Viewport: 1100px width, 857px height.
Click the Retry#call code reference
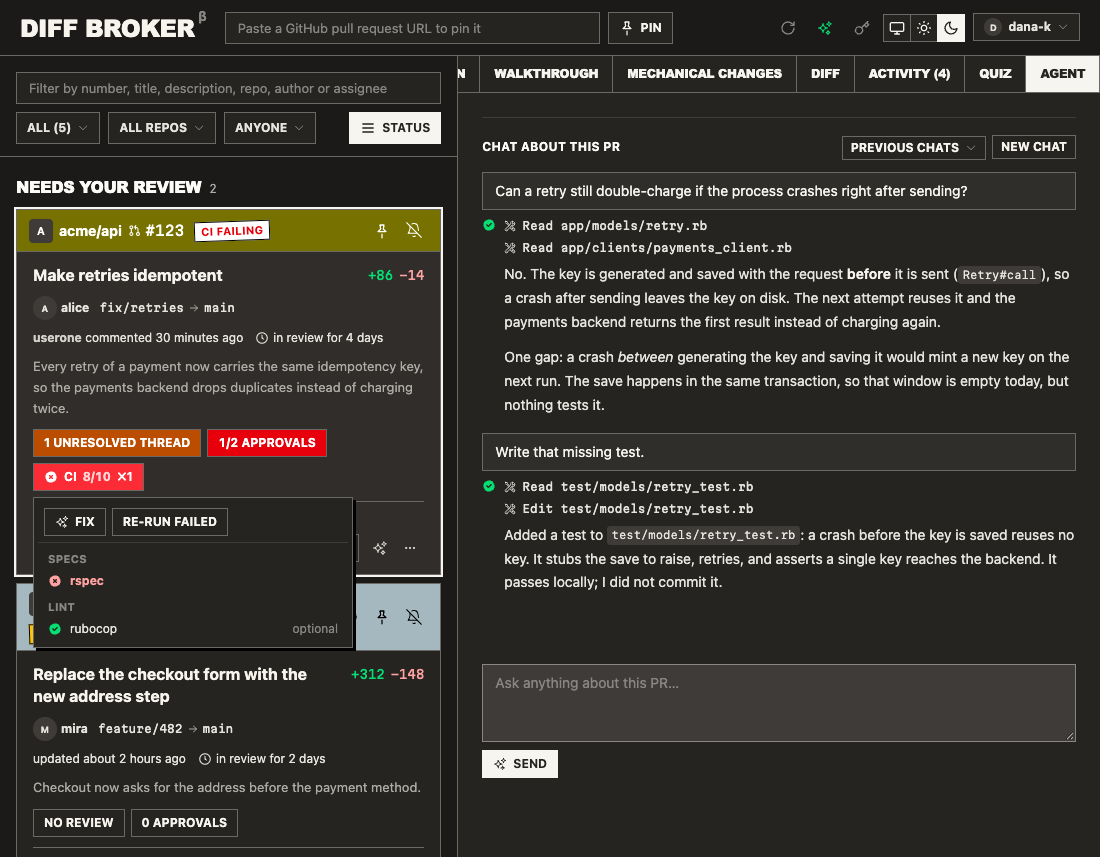tap(998, 275)
